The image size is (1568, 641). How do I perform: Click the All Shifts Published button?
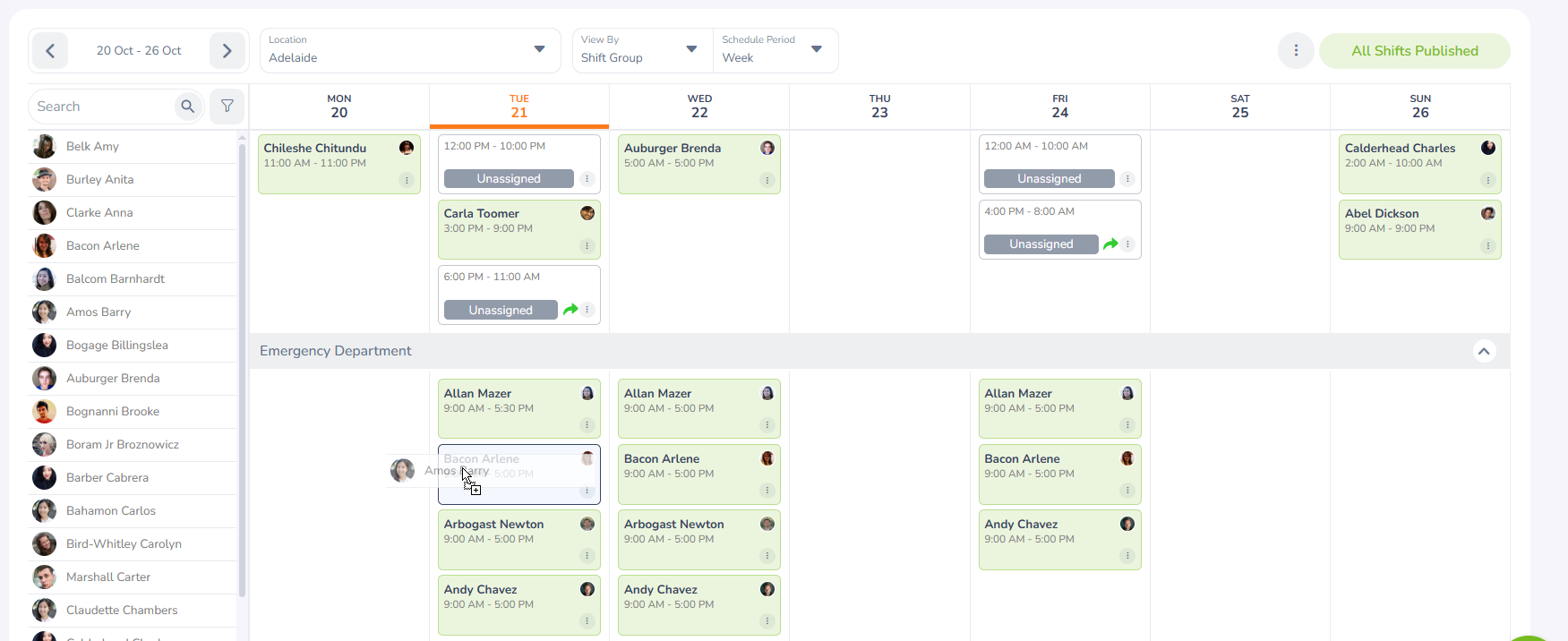1414,51
